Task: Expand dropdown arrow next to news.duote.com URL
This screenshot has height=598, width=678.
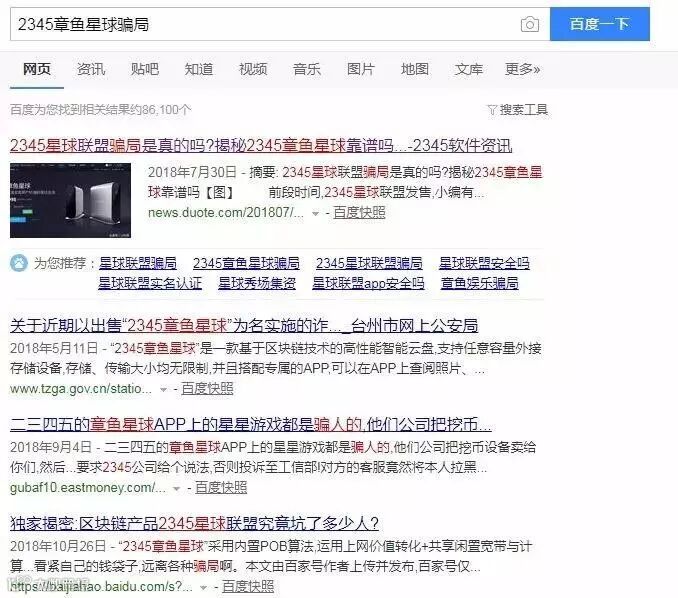Action: [316, 214]
